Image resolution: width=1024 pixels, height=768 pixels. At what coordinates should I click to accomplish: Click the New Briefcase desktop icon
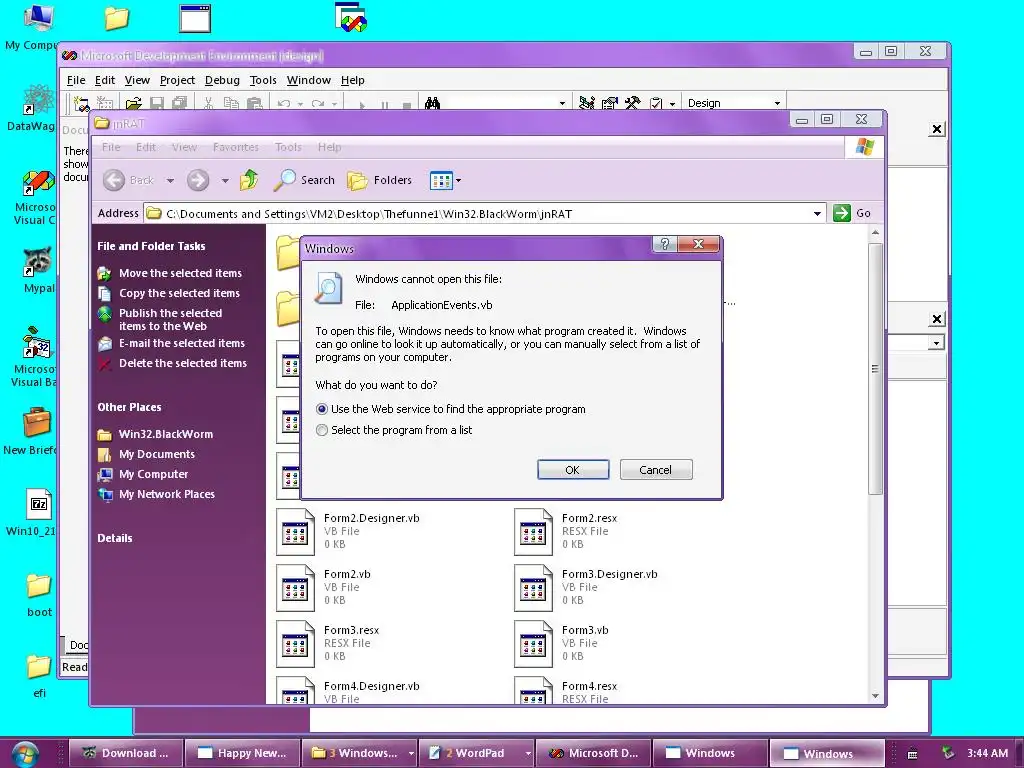click(37, 423)
